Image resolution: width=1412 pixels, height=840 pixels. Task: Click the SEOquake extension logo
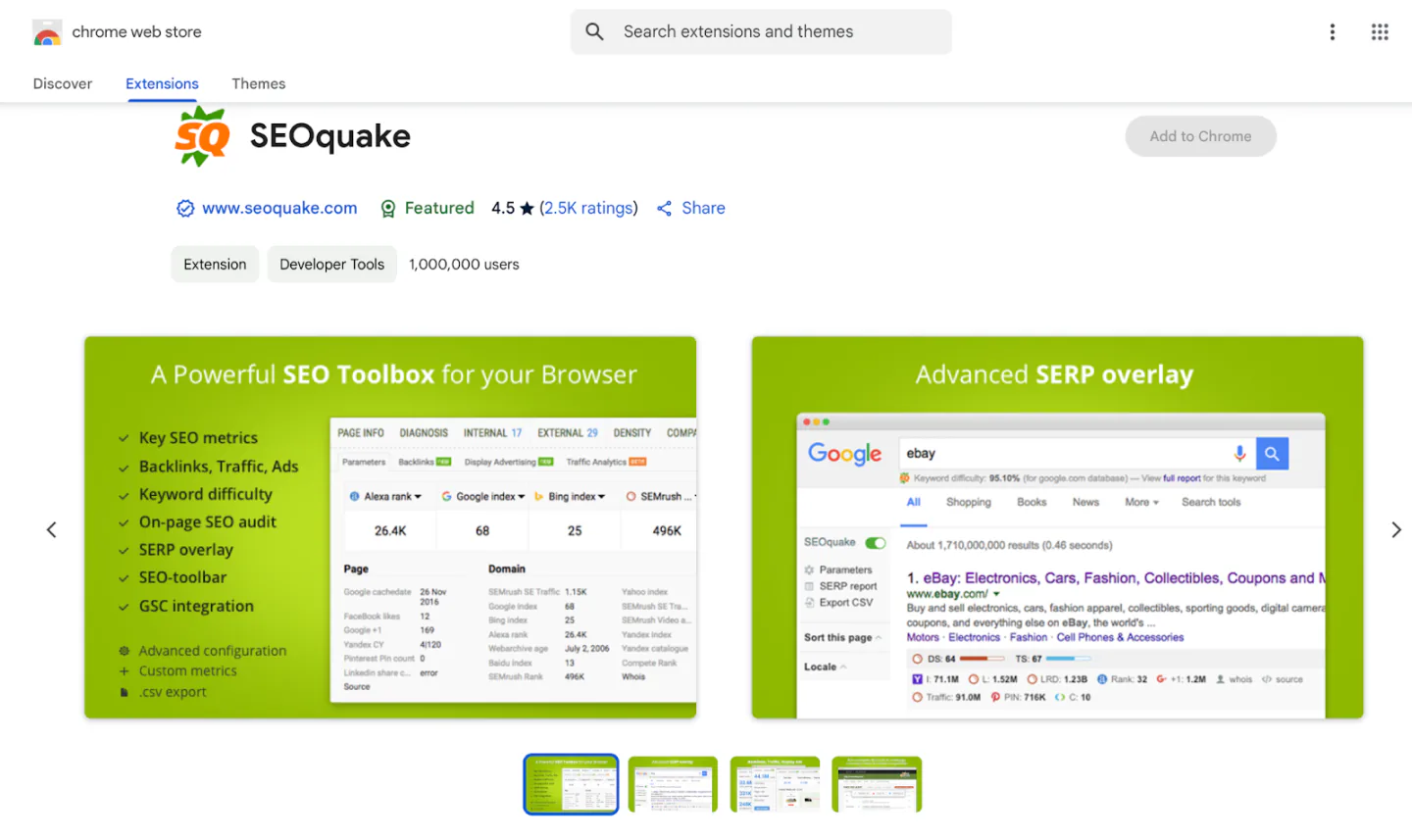coord(203,136)
